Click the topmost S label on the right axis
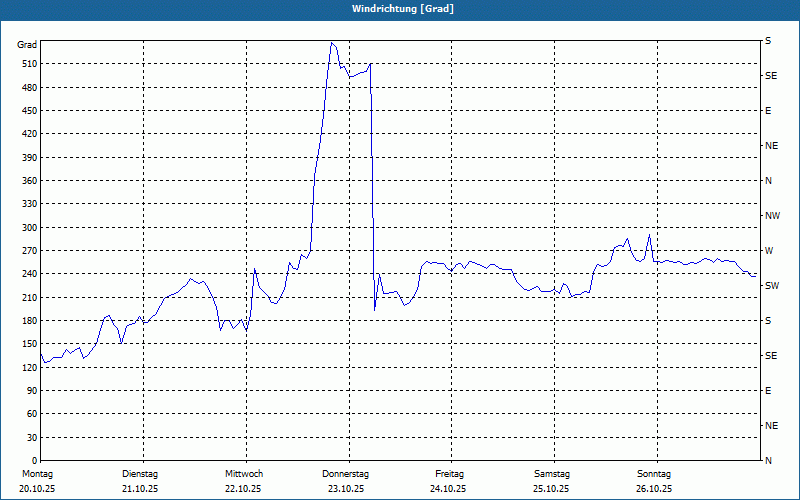 coord(768,41)
